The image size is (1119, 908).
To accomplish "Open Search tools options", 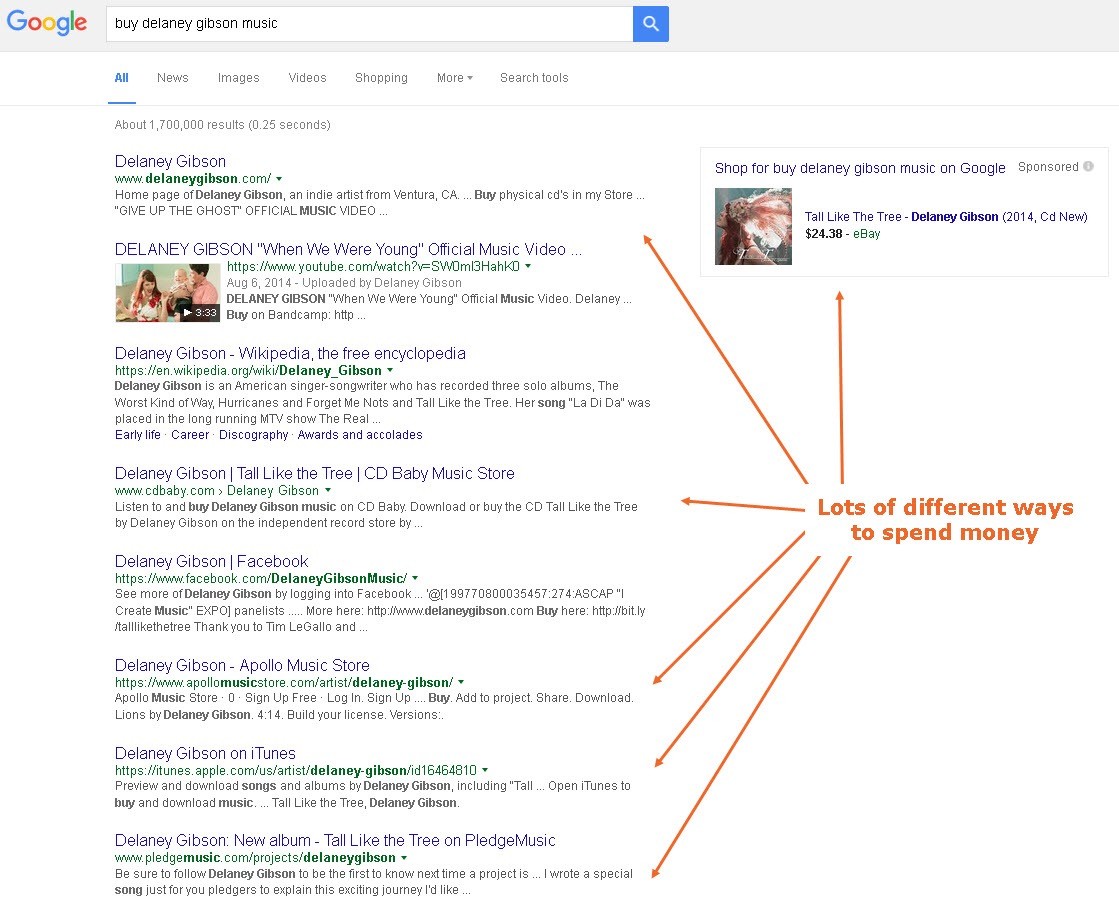I will 534,78.
